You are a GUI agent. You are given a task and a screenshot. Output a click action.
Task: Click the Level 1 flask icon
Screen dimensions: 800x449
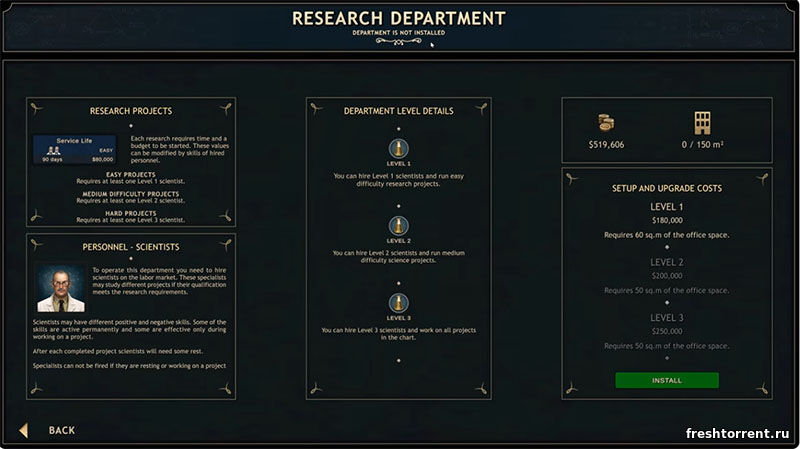[x=398, y=148]
